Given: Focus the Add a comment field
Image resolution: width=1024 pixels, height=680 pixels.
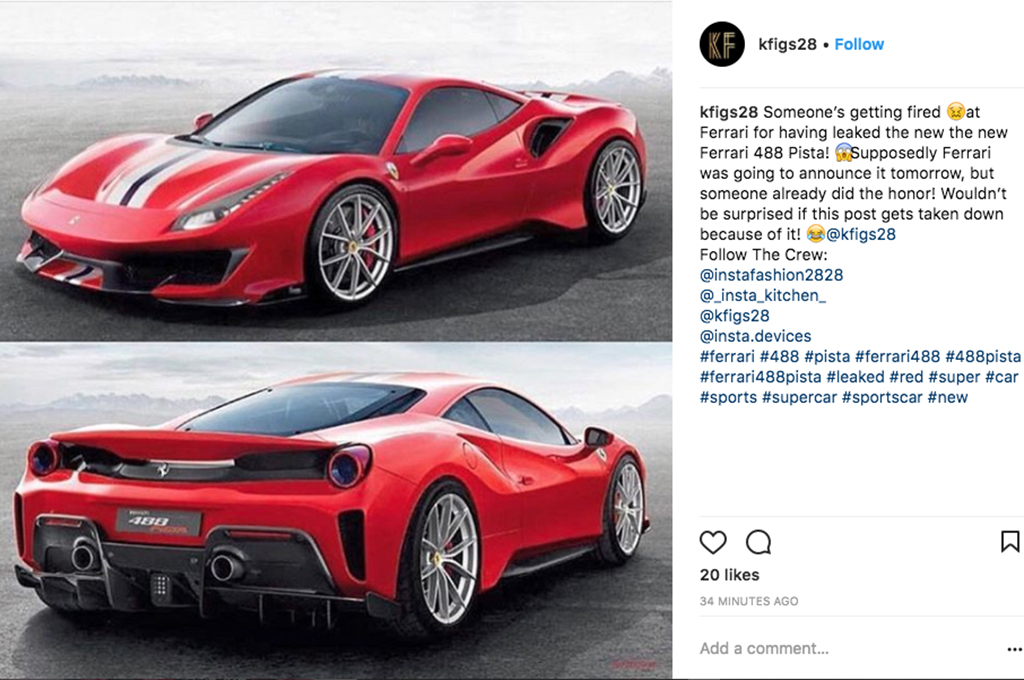Looking at the screenshot, I should (x=764, y=649).
